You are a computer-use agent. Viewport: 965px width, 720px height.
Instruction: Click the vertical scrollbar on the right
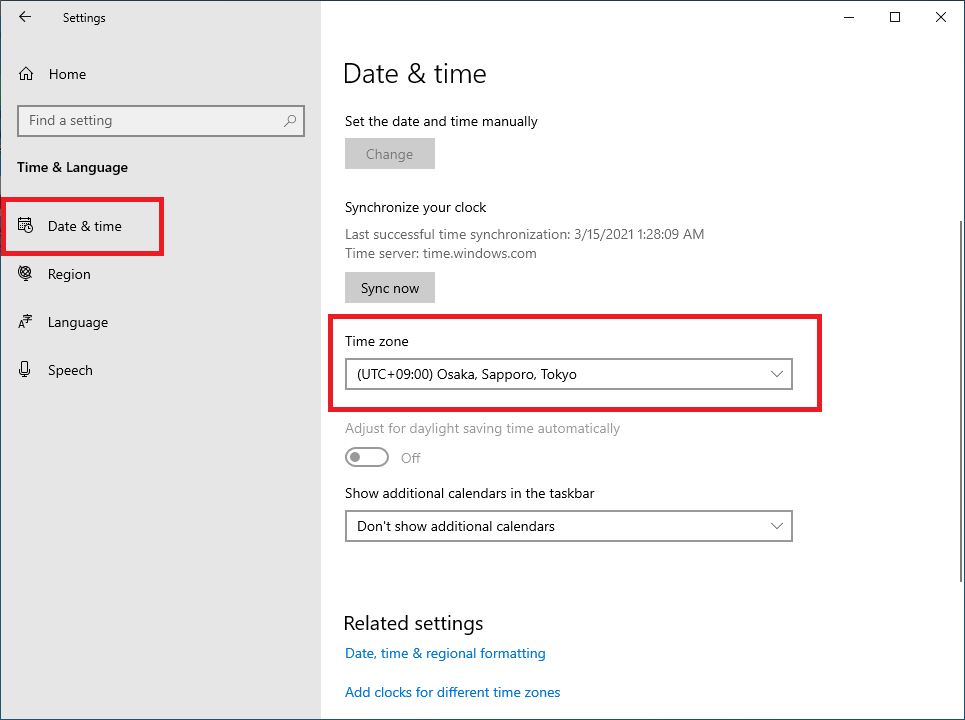coord(961,400)
